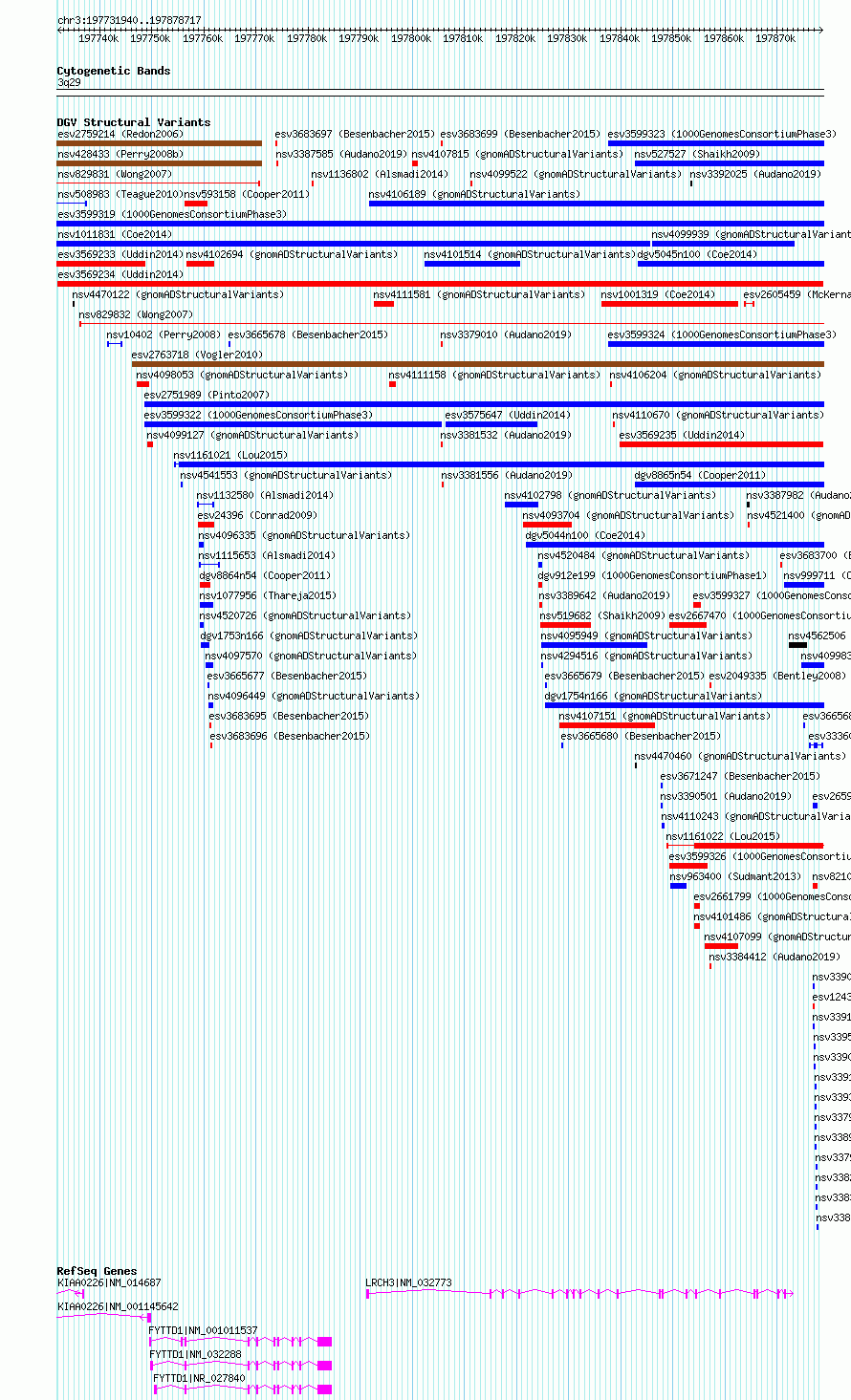
Task: Select nsv527527 (Shaikh2009) variant label
Action: (697, 154)
